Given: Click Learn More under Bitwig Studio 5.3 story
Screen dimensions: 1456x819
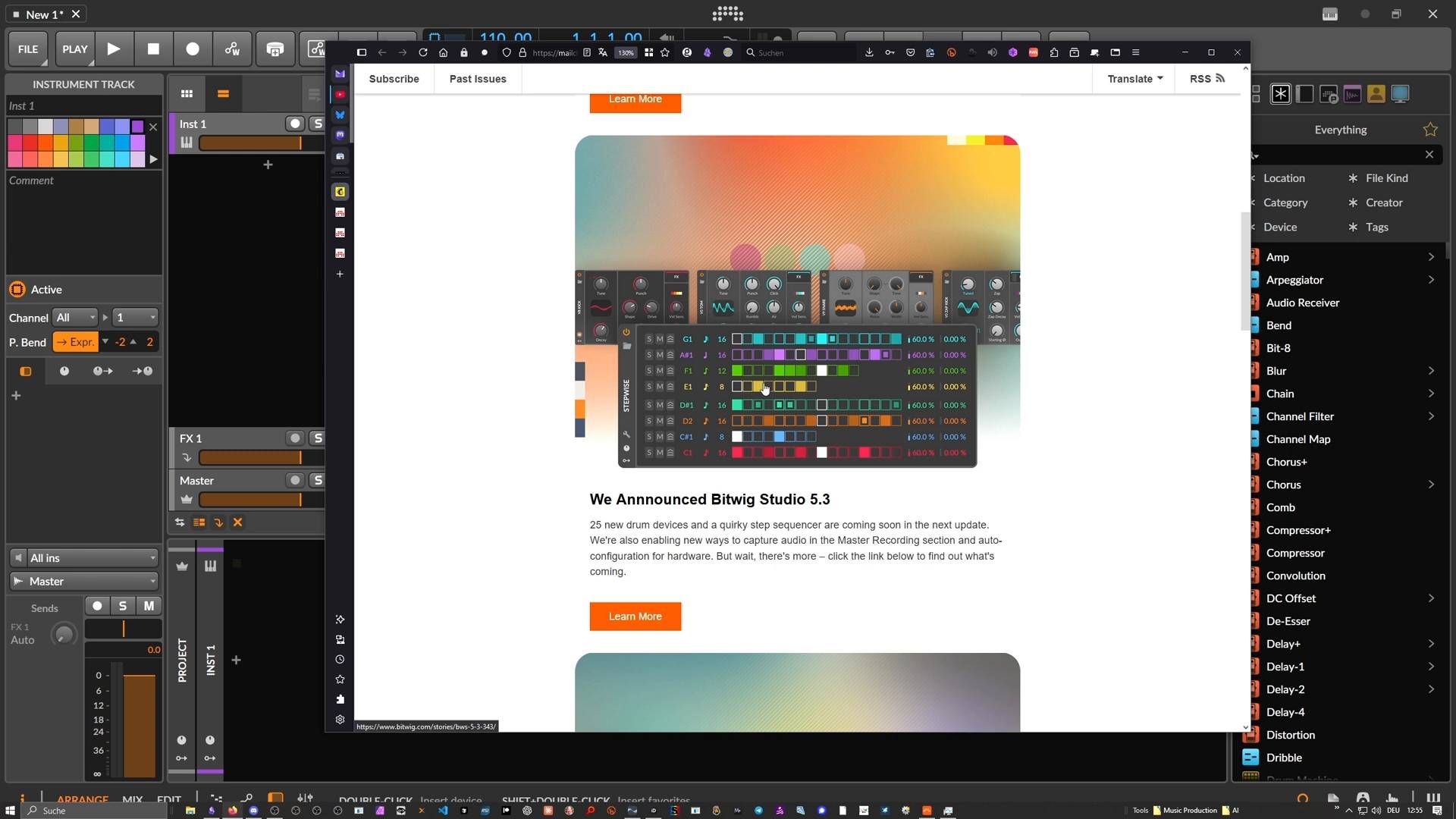Looking at the screenshot, I should pyautogui.click(x=635, y=617).
